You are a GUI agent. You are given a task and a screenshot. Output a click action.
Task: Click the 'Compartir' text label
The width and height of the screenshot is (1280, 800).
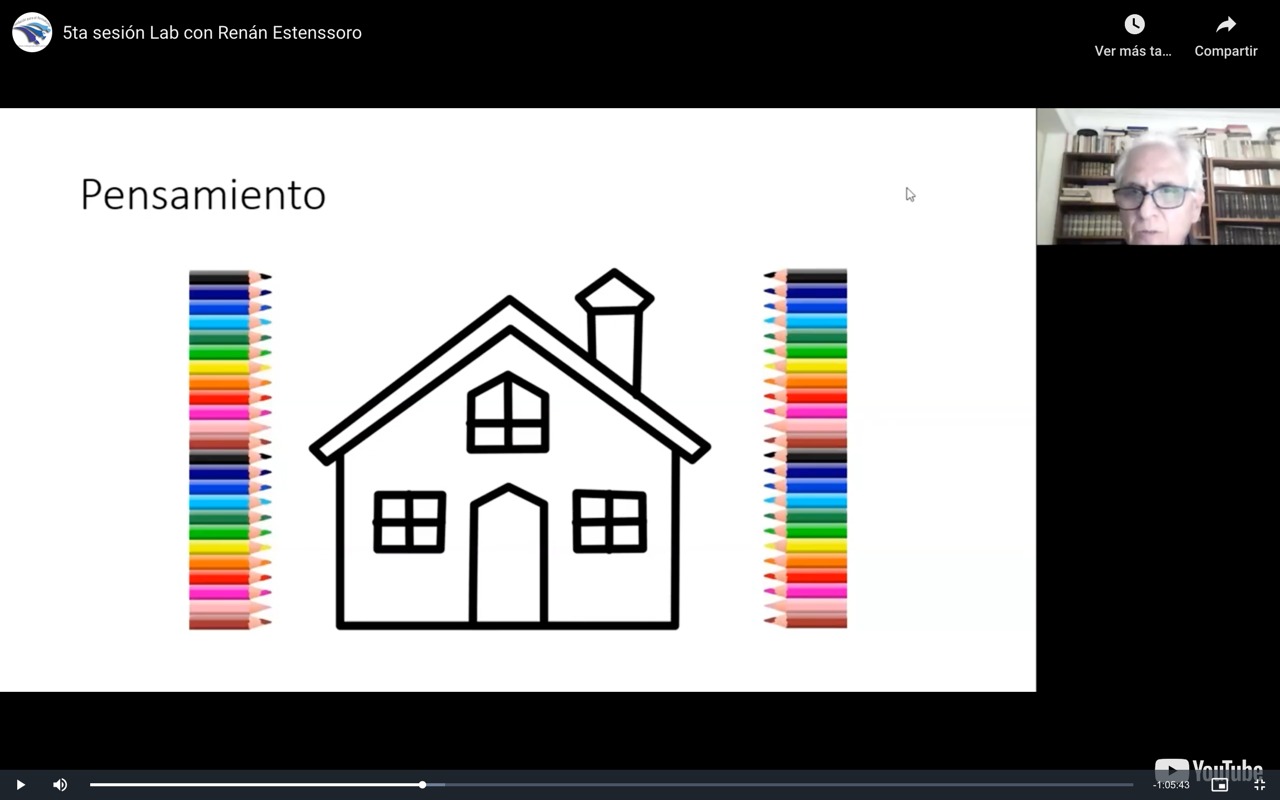[1225, 51]
